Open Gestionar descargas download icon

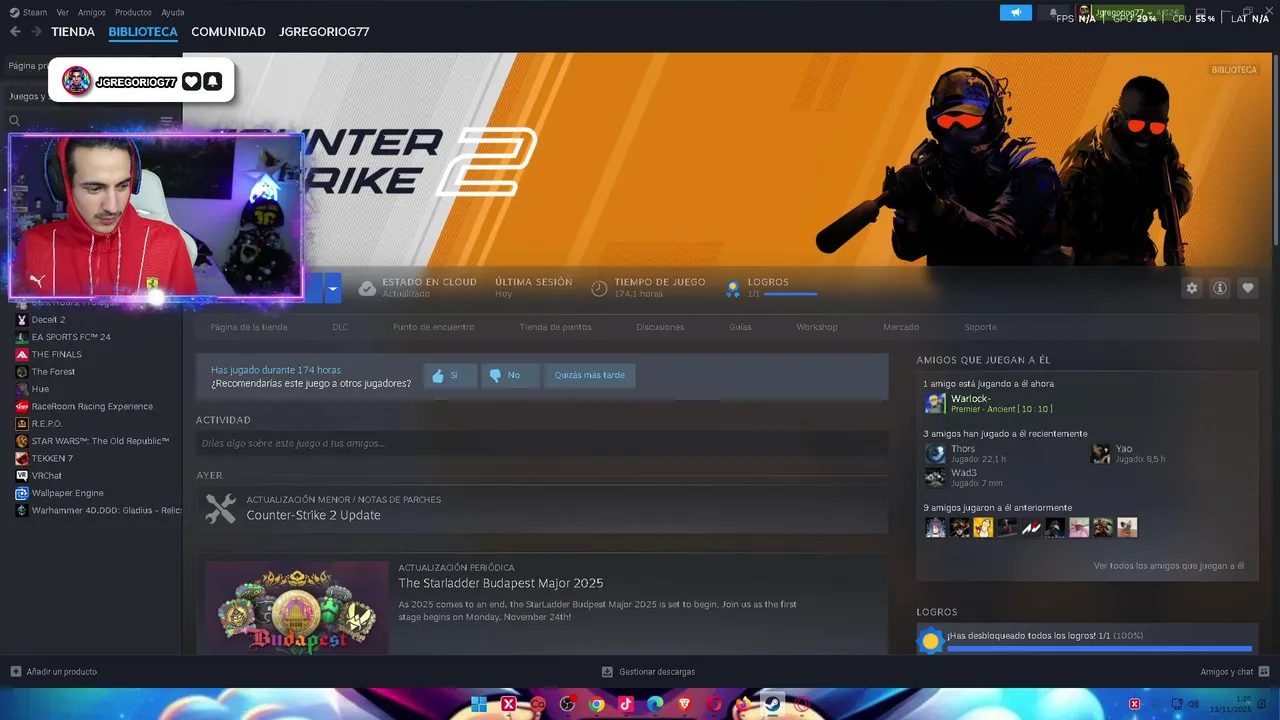[607, 671]
